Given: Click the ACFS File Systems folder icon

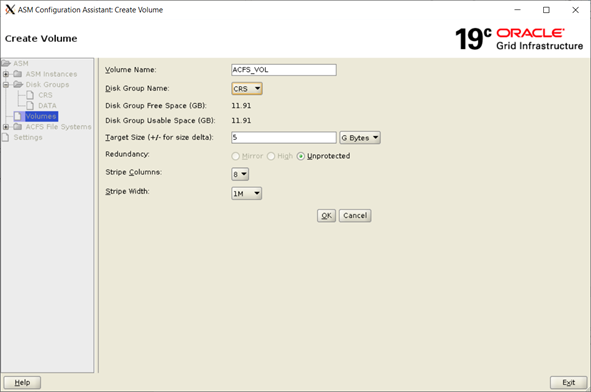Looking at the screenshot, I should coord(18,127).
